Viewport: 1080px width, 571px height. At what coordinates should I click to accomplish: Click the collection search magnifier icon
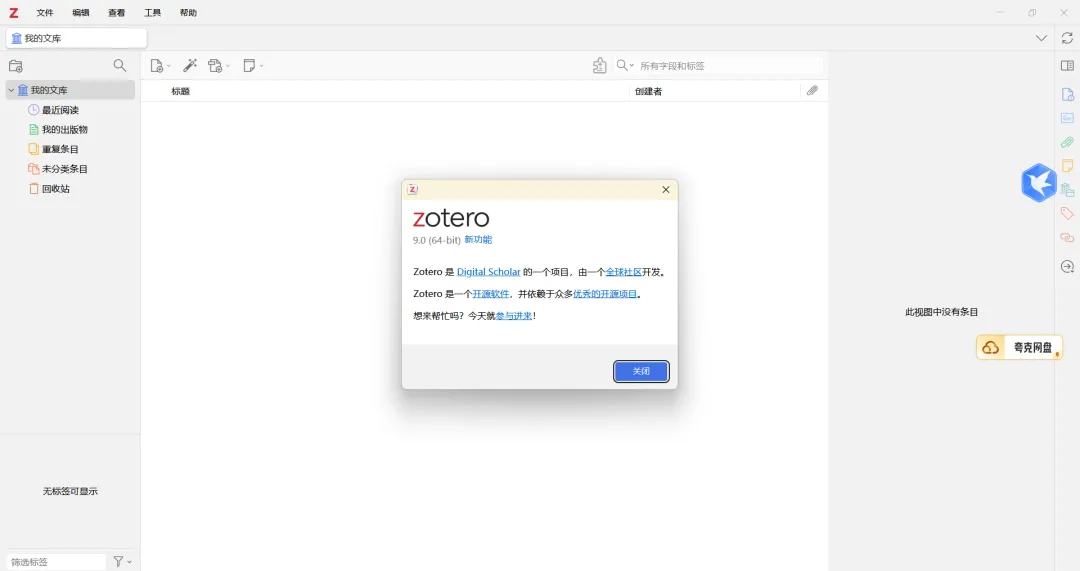coord(120,65)
